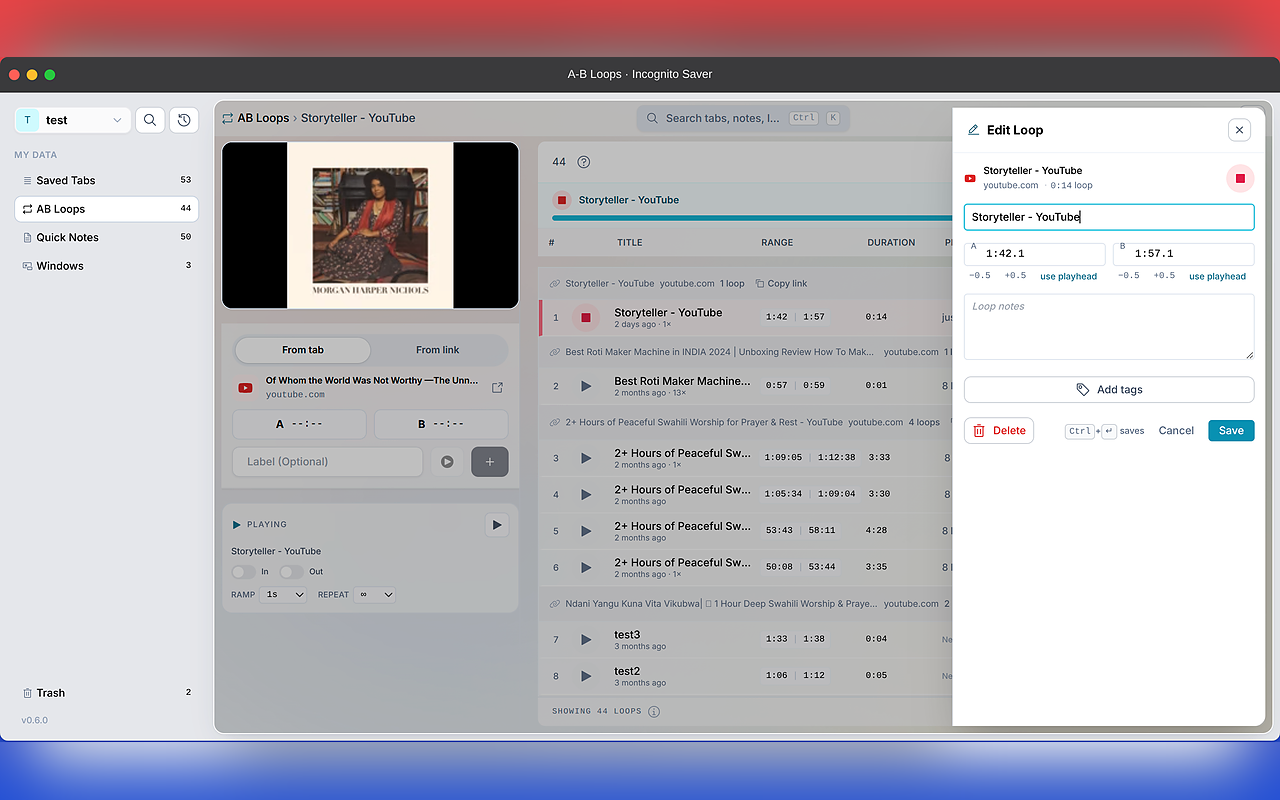Play the Best Roti Maker Machine loop
Image resolution: width=1280 pixels, height=800 pixels.
(586, 386)
